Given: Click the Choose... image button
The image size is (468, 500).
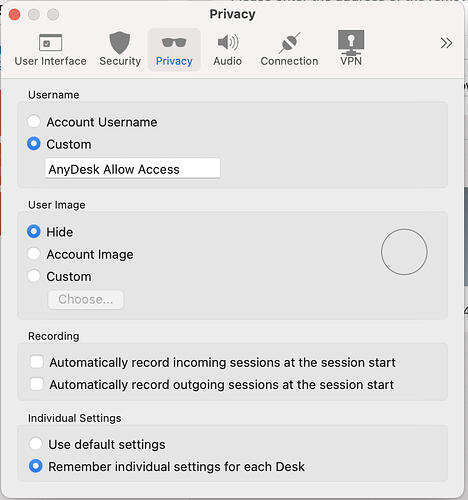Looking at the screenshot, I should 86,299.
